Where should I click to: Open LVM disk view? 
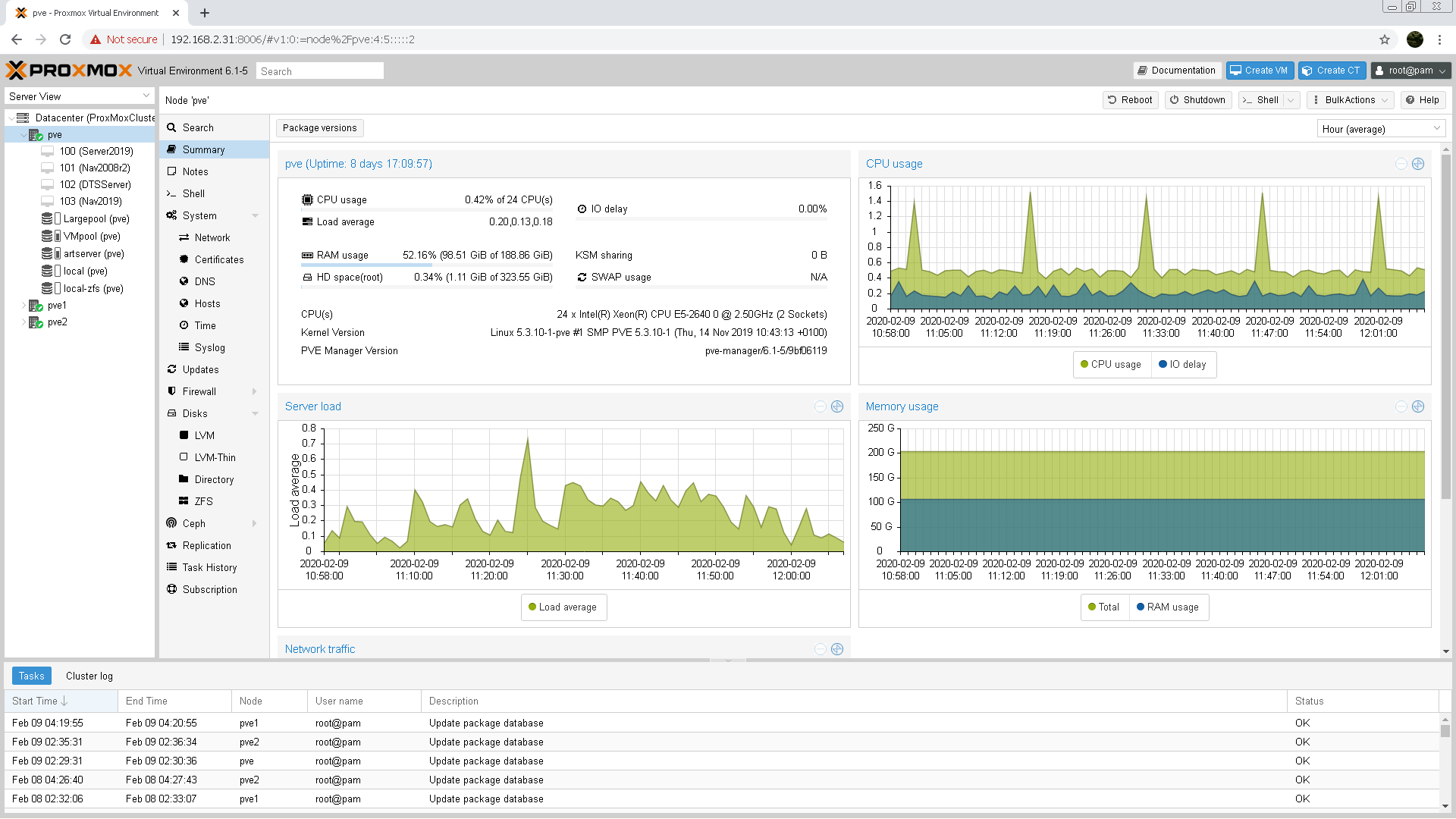(x=204, y=435)
